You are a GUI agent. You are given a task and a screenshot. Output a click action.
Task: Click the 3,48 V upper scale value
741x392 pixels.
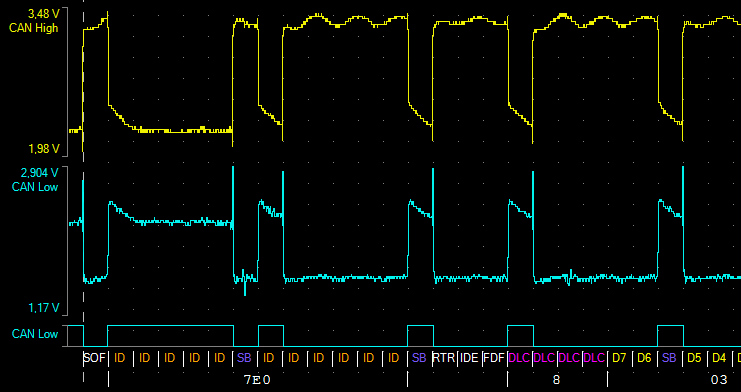43,13
